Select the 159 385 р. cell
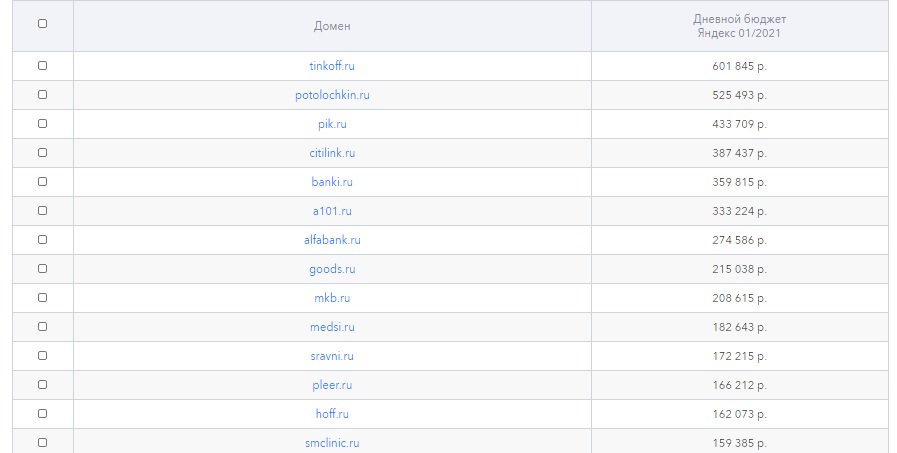Screen dimensions: 897x453 coord(739,443)
